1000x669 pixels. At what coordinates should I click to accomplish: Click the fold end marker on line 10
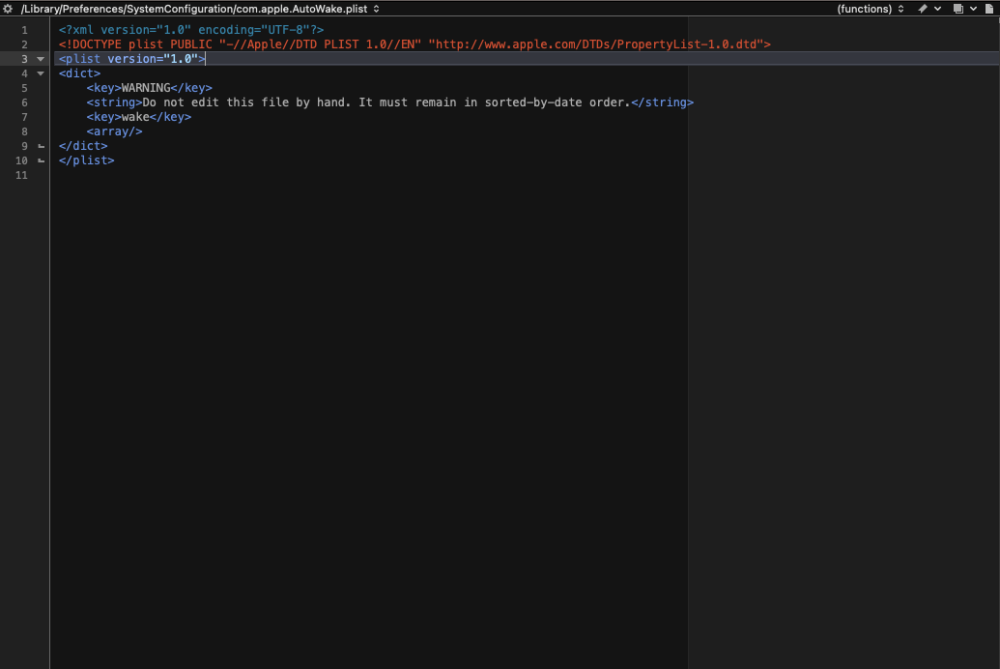click(41, 161)
